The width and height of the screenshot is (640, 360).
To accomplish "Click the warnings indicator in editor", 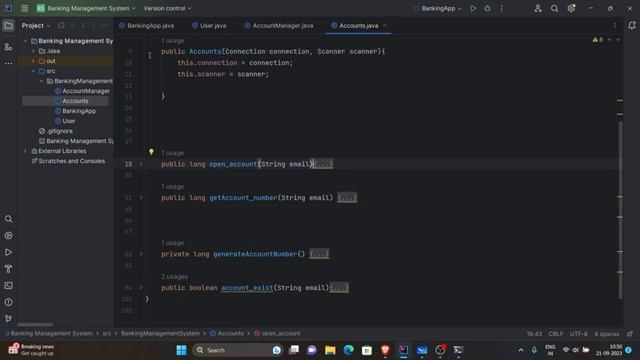I will click(598, 40).
